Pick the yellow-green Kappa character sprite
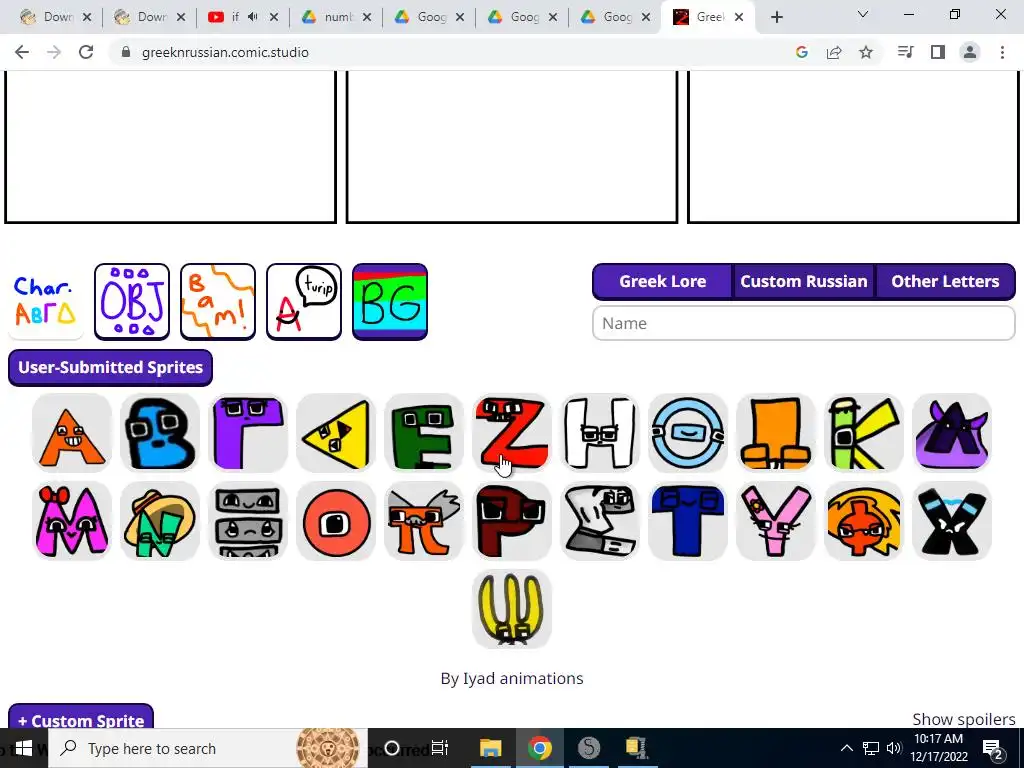 (x=863, y=433)
